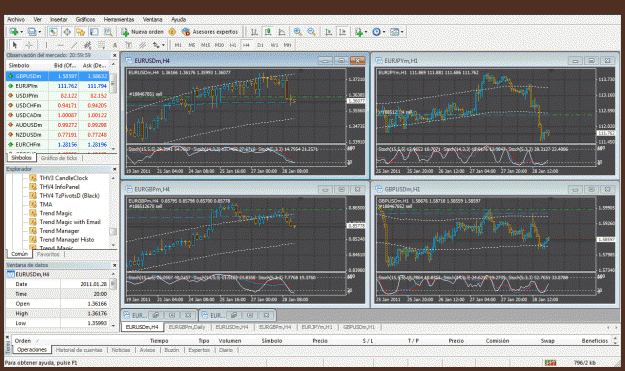
Task: Select the W1 timeframe button
Action: point(274,45)
